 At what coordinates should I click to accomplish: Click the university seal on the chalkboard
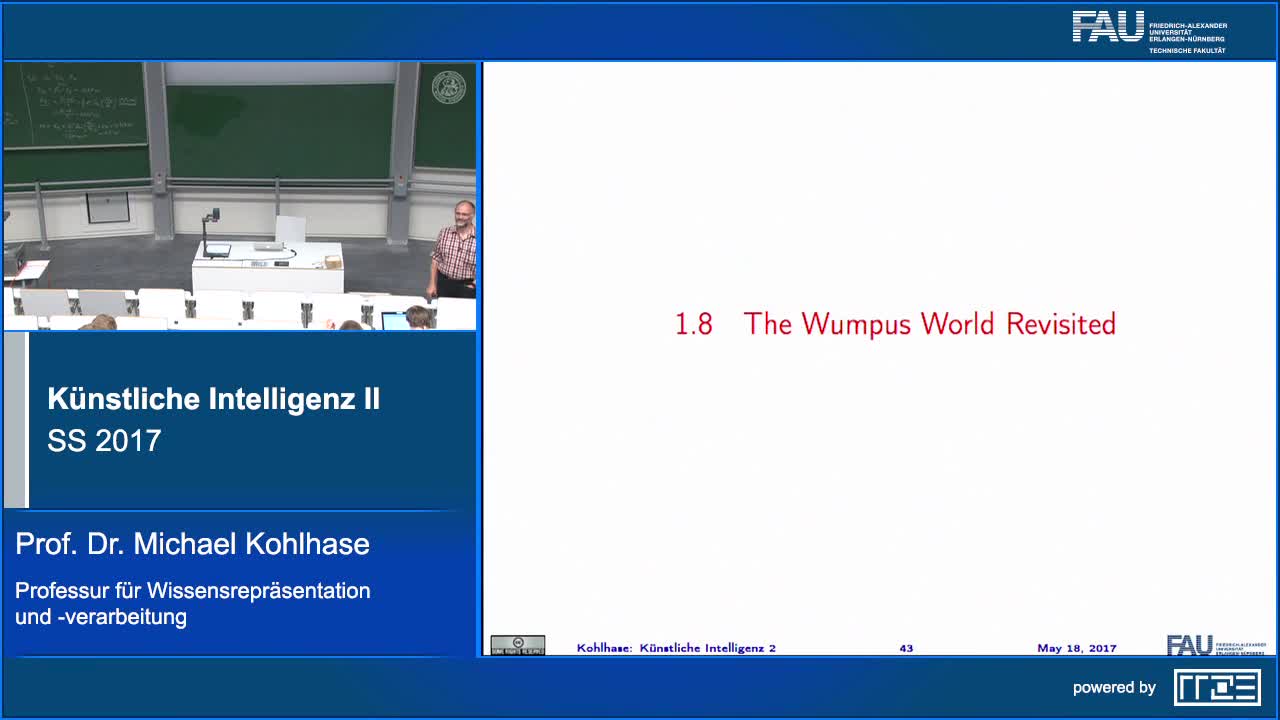(448, 88)
